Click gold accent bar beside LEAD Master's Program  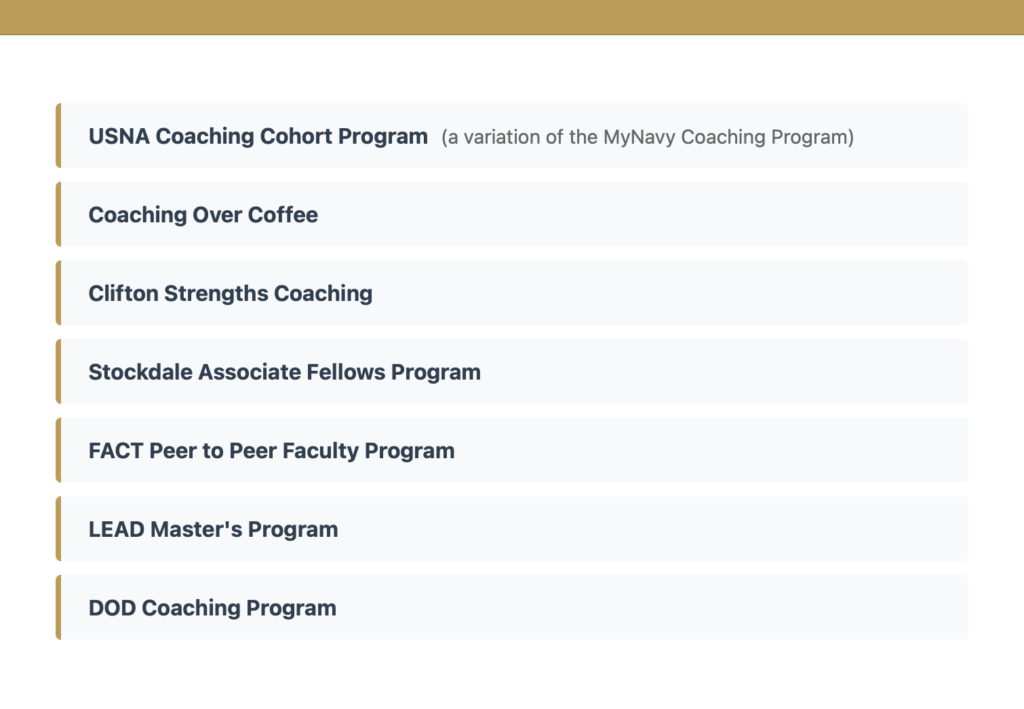[x=58, y=530]
